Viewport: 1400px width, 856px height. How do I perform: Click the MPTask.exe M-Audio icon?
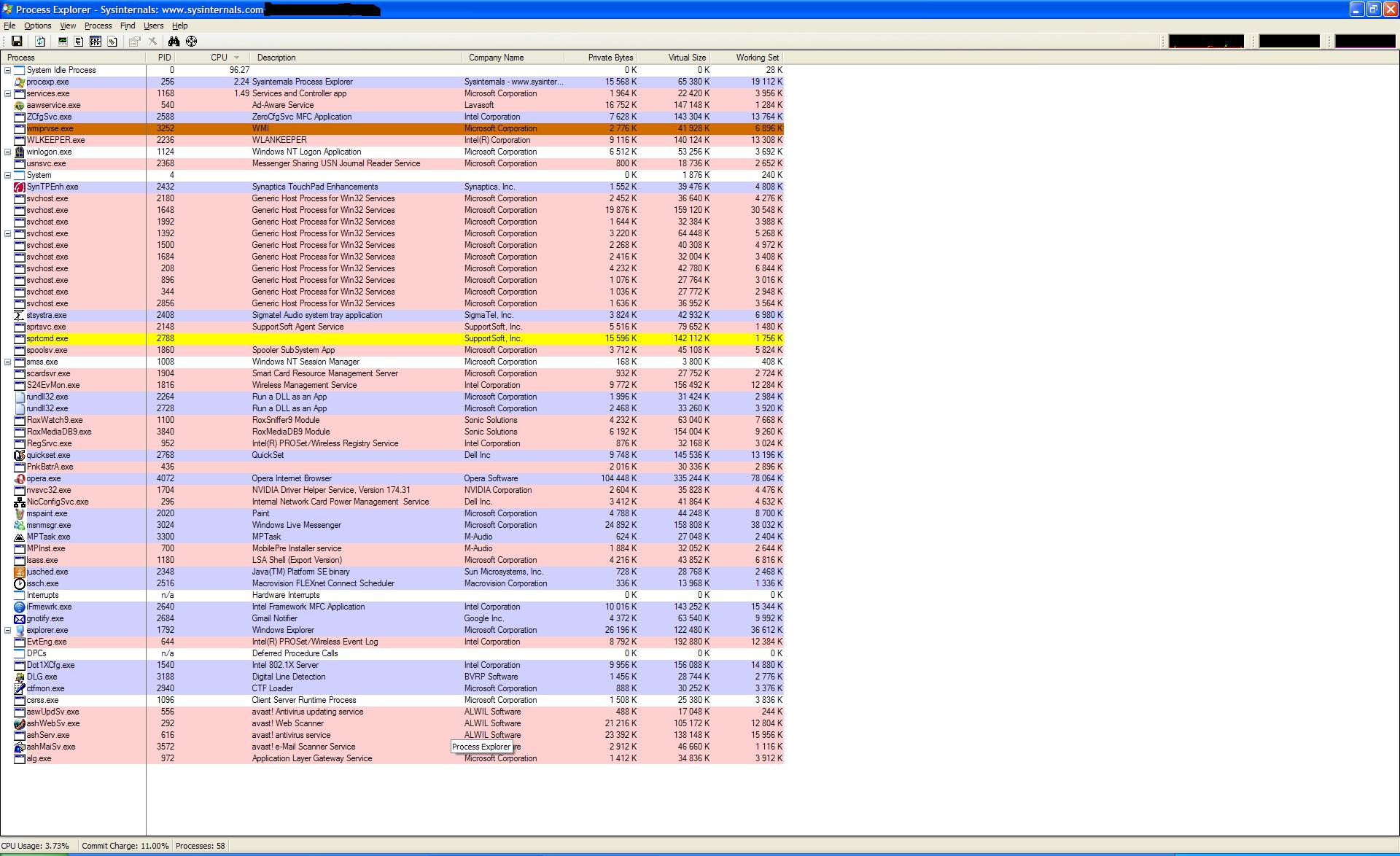20,537
